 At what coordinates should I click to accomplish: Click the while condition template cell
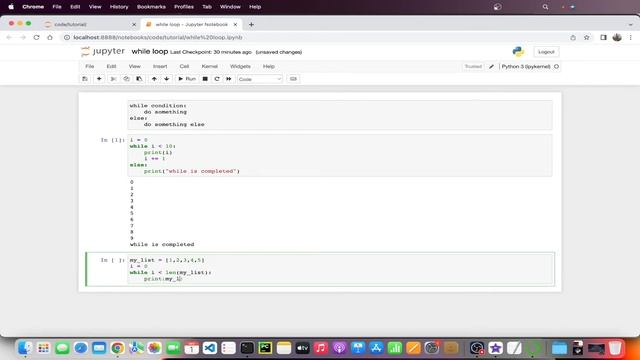click(x=340, y=115)
